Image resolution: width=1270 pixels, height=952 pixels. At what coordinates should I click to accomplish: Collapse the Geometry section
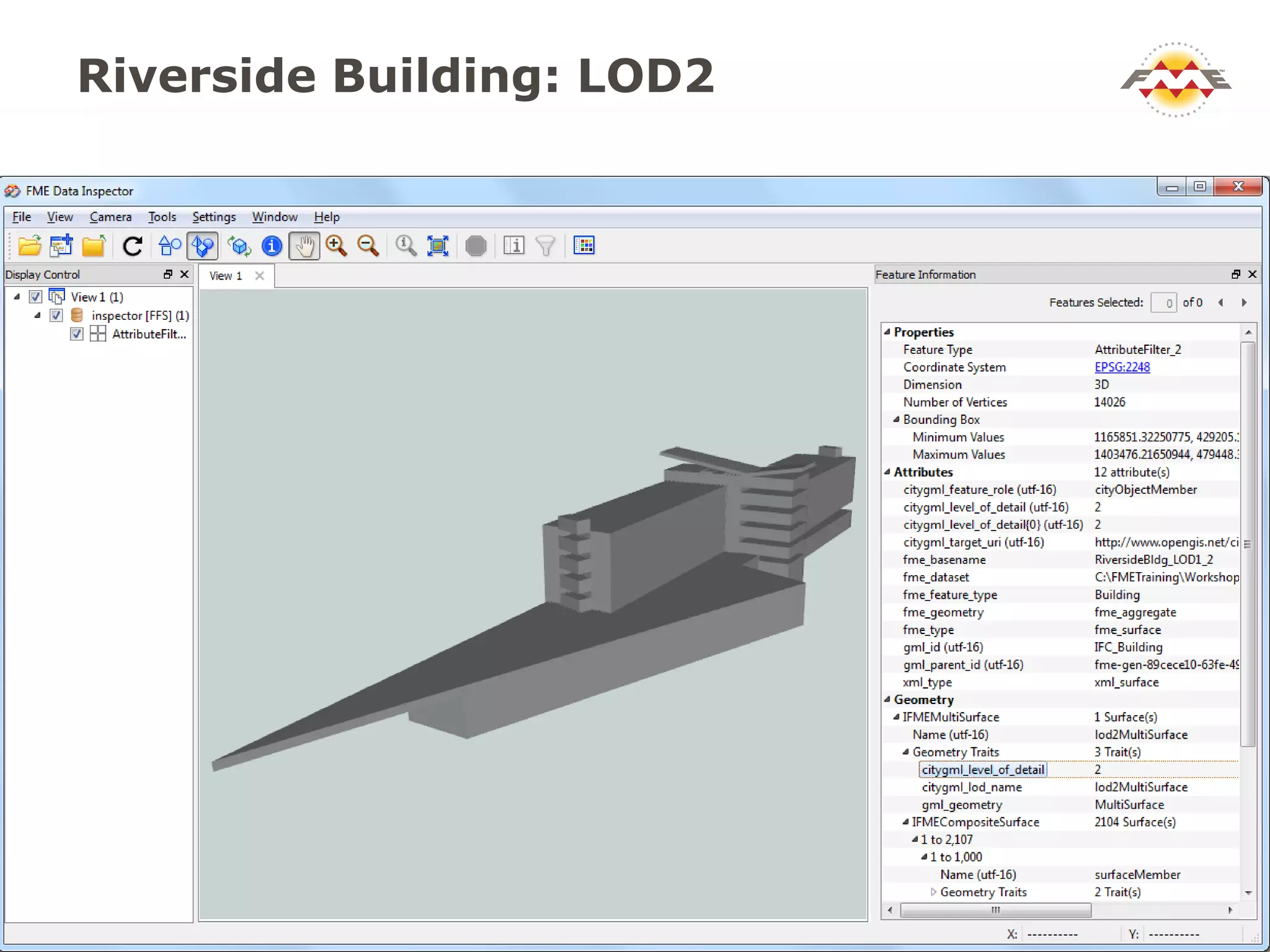pos(887,699)
